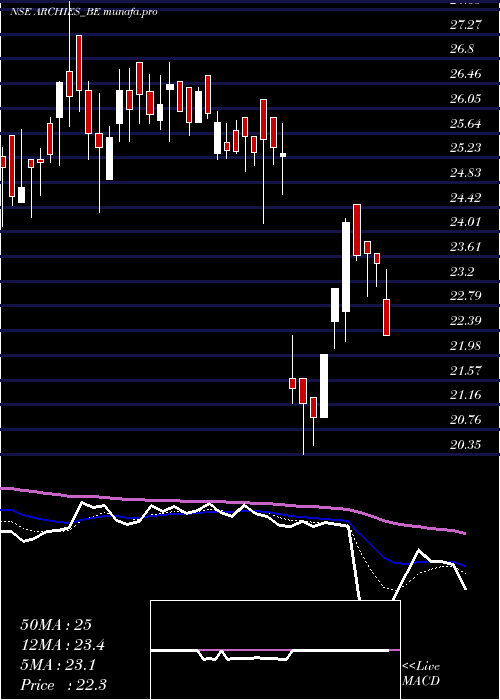Click the 24.01 price axis label
This screenshot has height=700, width=500.
tap(465, 222)
